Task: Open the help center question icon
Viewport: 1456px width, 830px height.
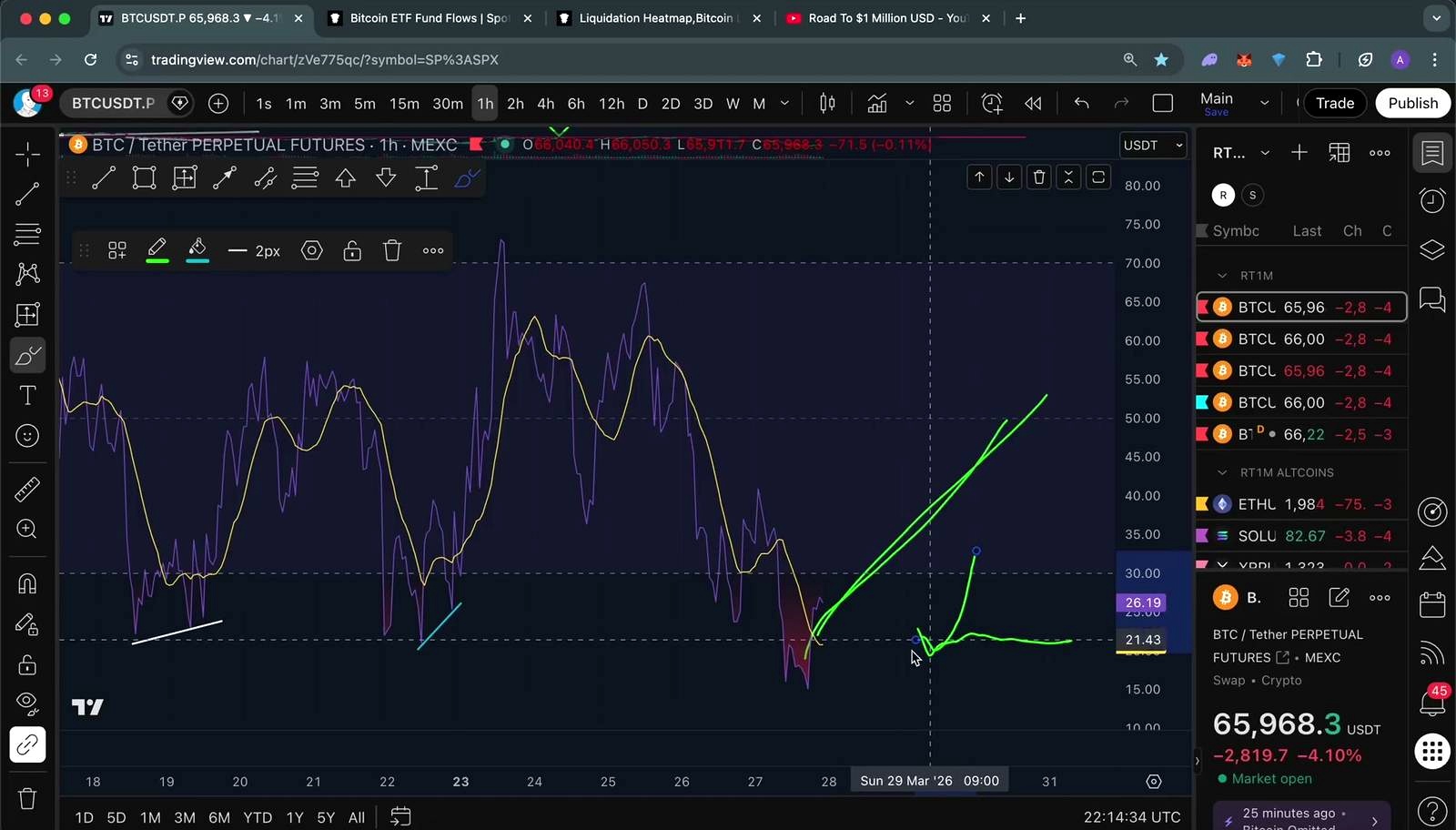Action: click(x=1432, y=810)
